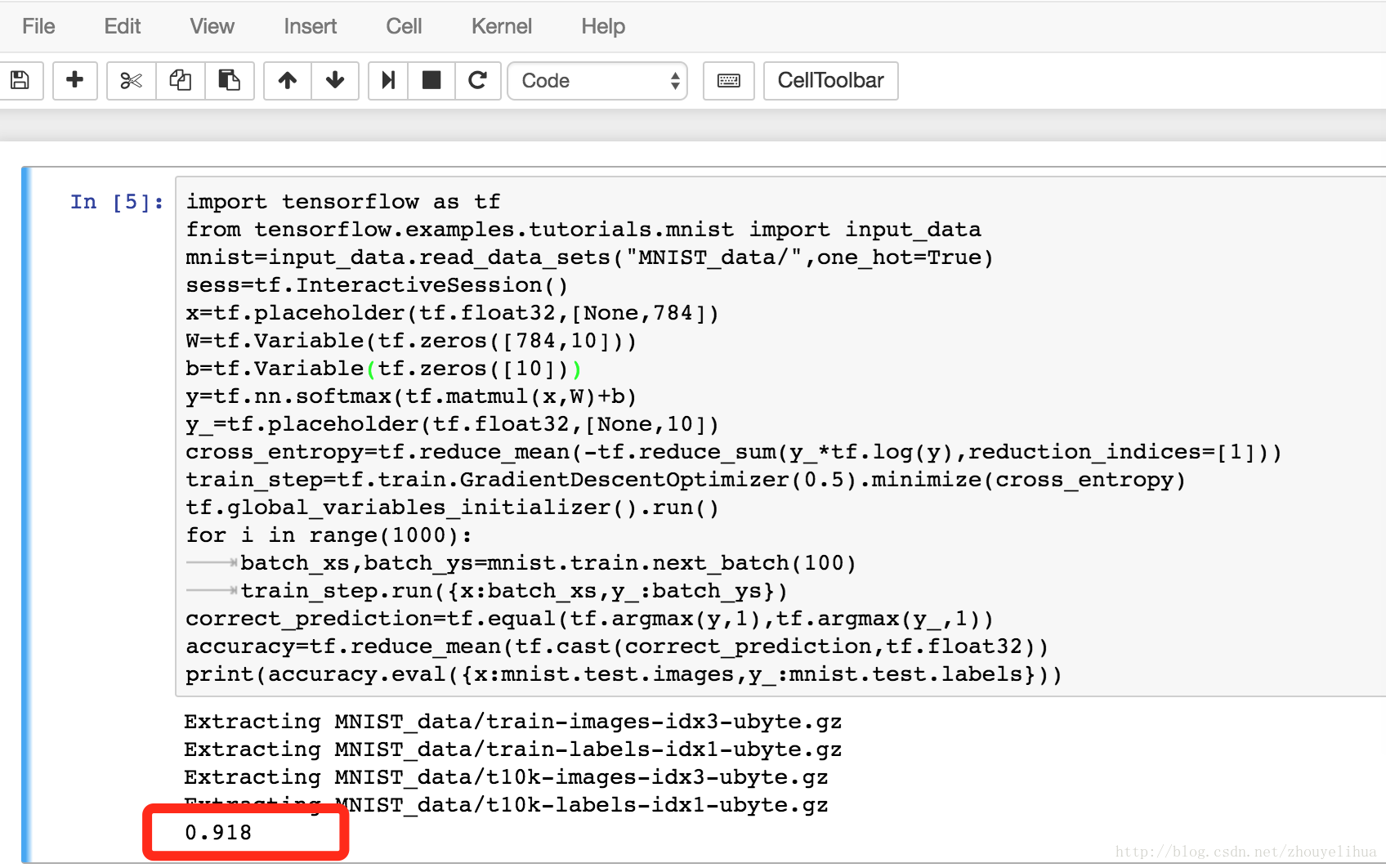Click the sess=tf.InteractiveSession() code line
Viewport: 1386px width, 868px height.
click(377, 285)
